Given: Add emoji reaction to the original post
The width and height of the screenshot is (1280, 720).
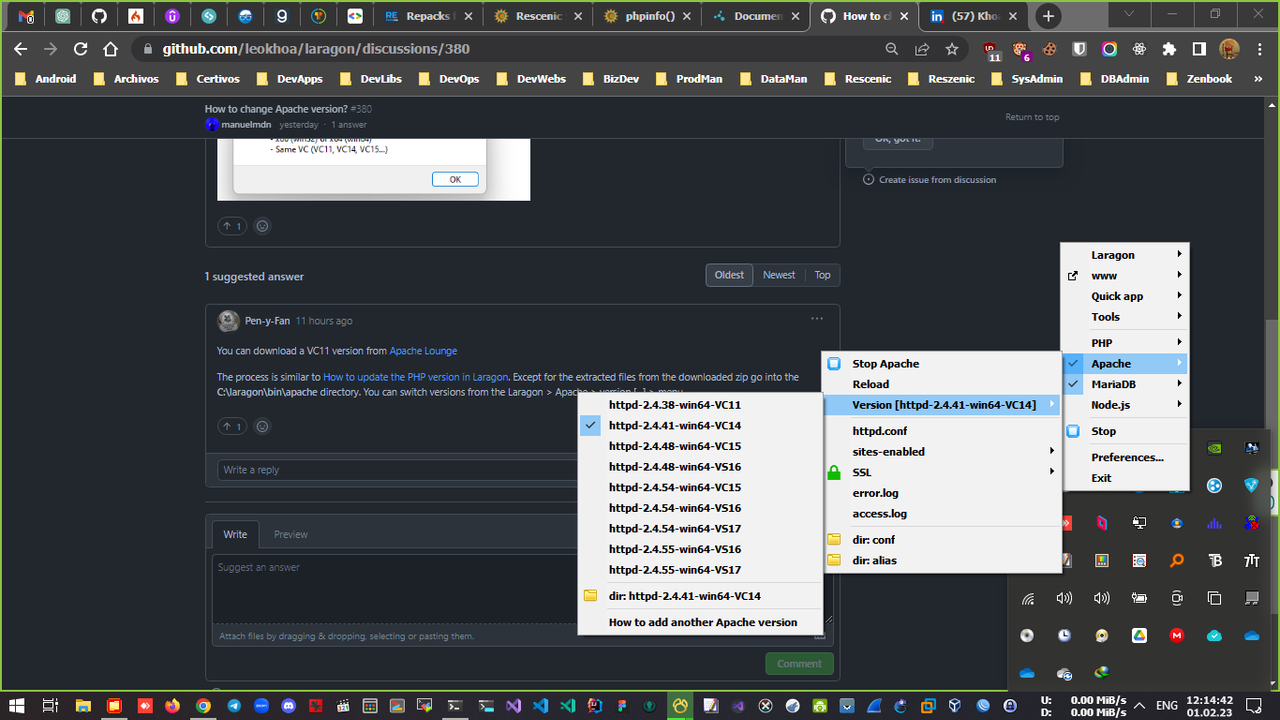Looking at the screenshot, I should [x=263, y=226].
